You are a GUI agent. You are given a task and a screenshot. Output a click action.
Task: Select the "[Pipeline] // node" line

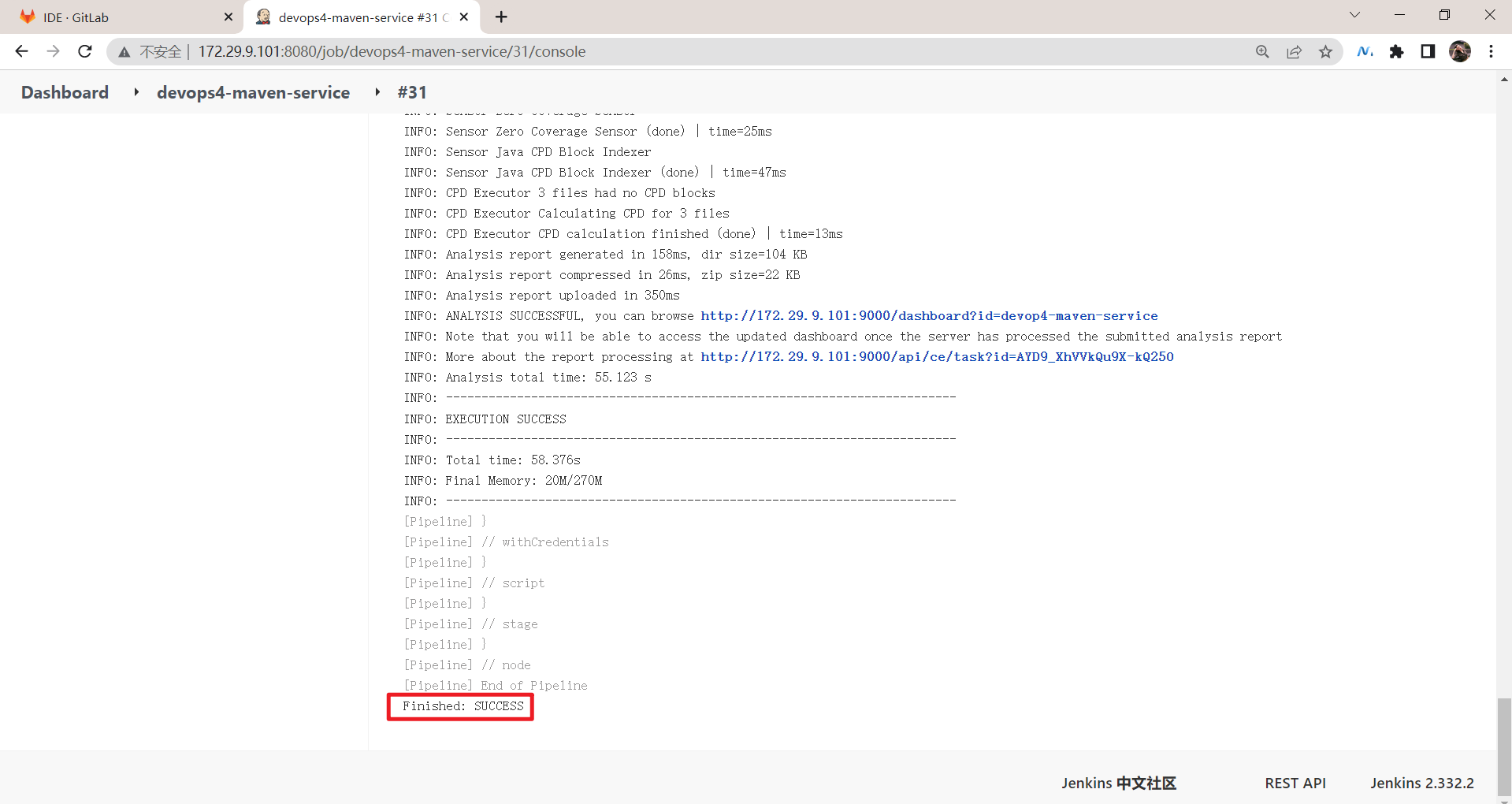tap(467, 664)
